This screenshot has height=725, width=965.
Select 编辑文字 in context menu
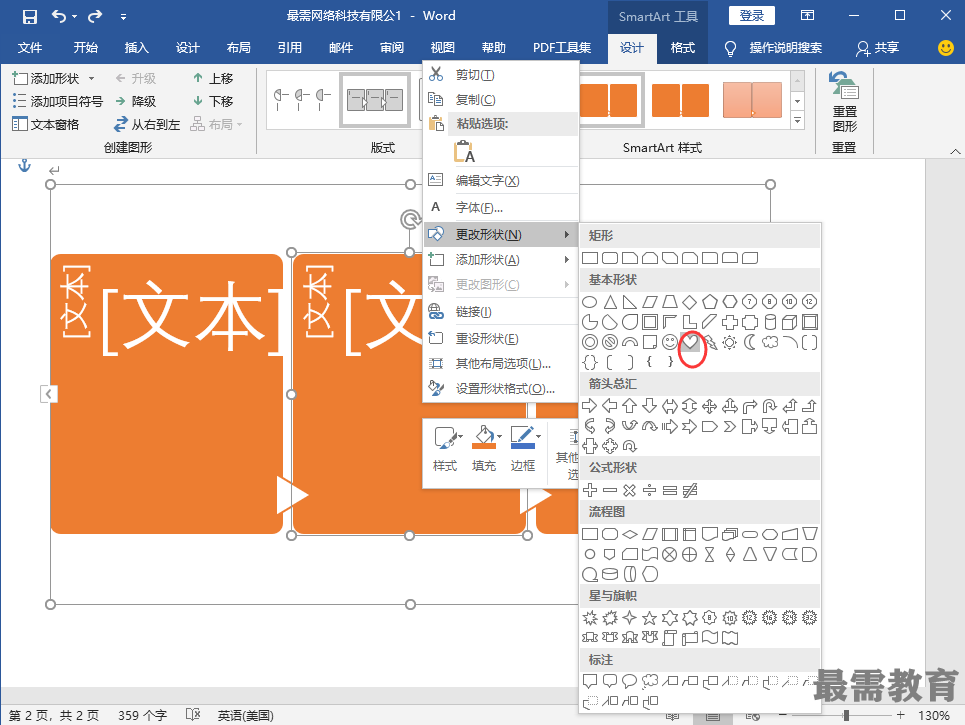(x=501, y=180)
